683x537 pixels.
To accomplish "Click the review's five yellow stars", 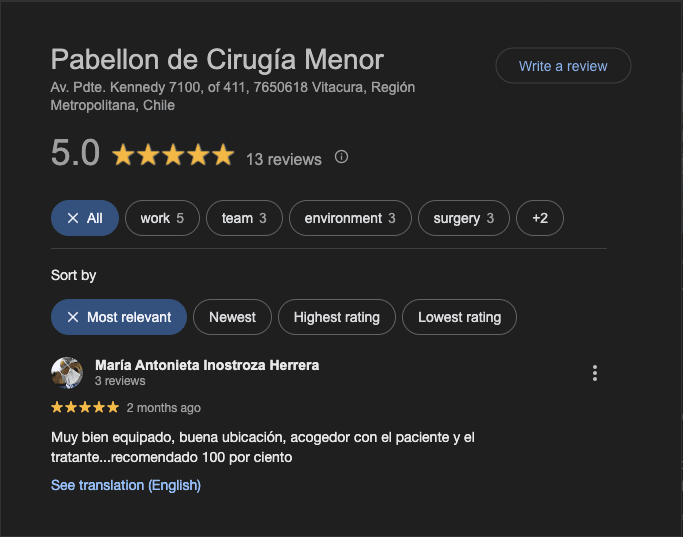I will pos(85,407).
